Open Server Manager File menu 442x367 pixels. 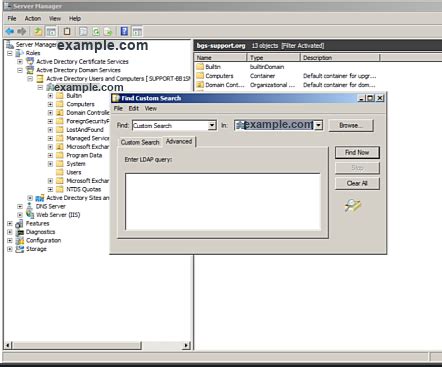click(12, 19)
